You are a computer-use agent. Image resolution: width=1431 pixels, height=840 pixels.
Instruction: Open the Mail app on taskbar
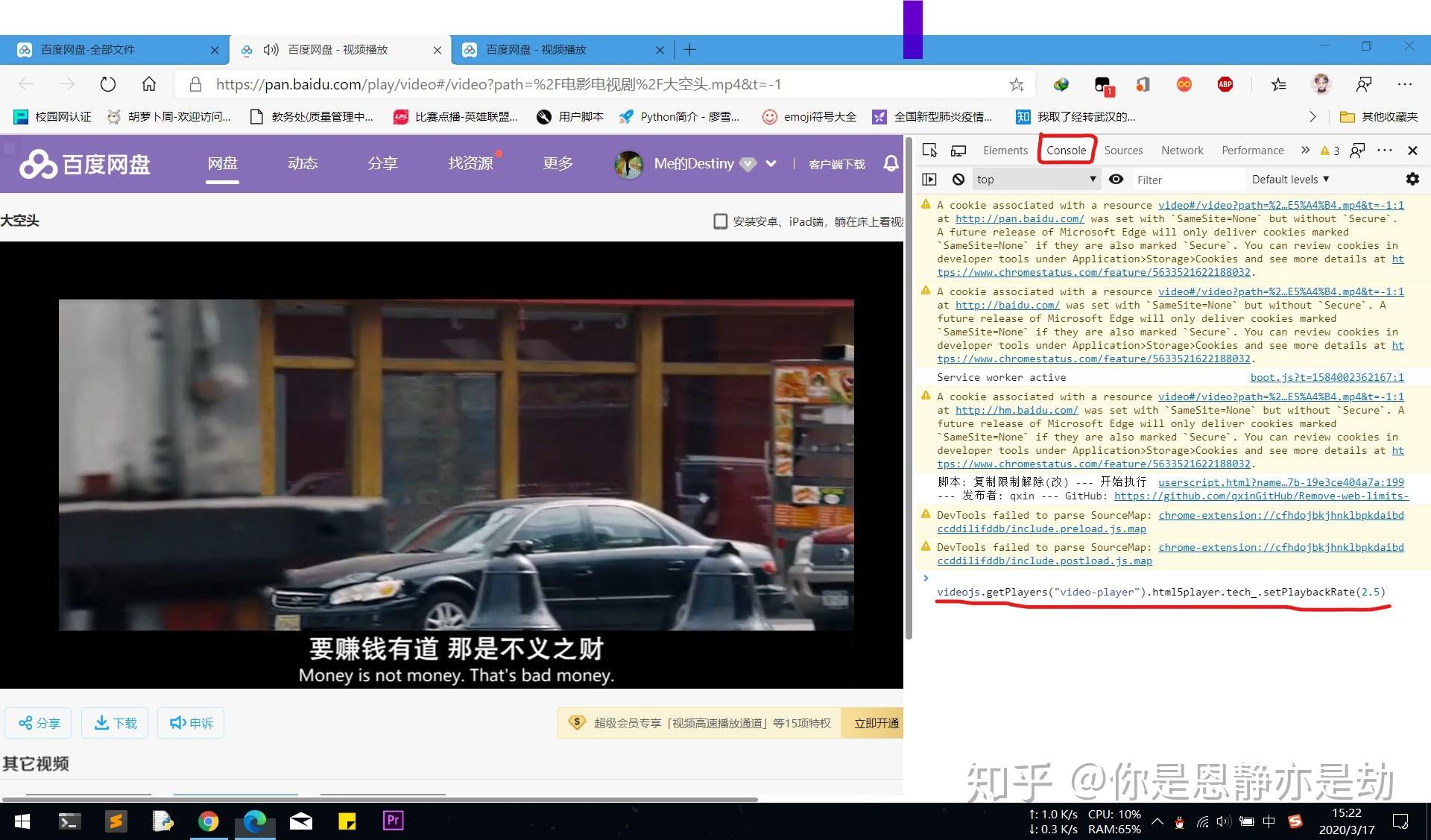(301, 821)
